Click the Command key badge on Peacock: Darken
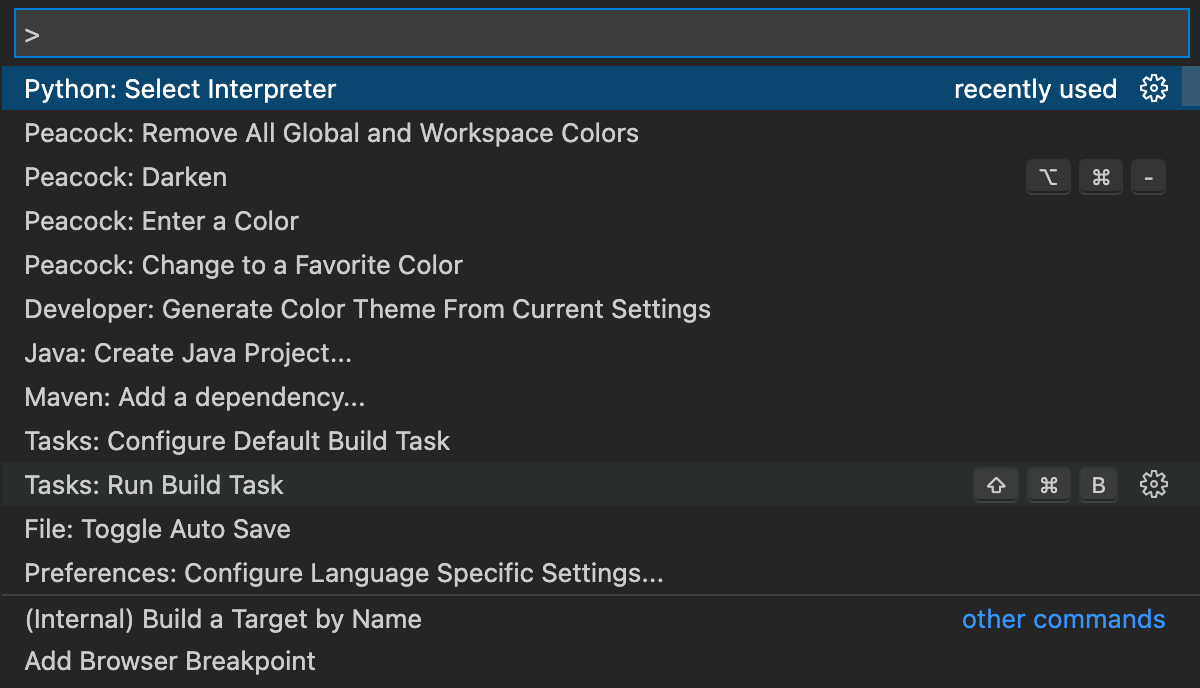The image size is (1200, 688). tap(1101, 178)
